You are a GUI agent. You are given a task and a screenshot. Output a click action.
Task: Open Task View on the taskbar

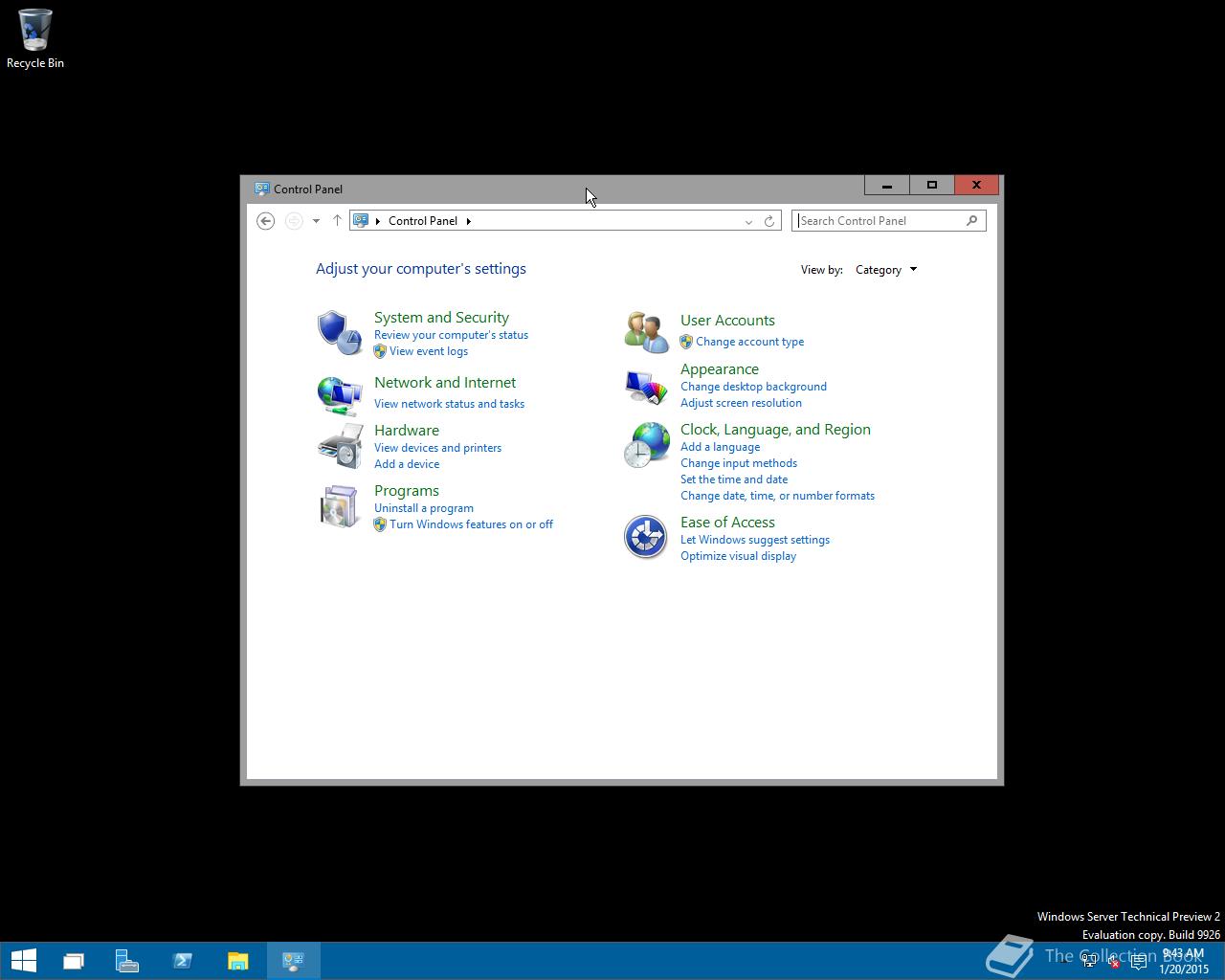click(74, 961)
